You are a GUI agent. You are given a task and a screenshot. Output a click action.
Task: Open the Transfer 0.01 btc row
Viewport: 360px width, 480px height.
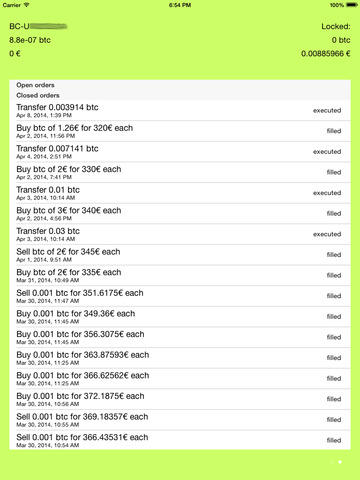(x=180, y=193)
